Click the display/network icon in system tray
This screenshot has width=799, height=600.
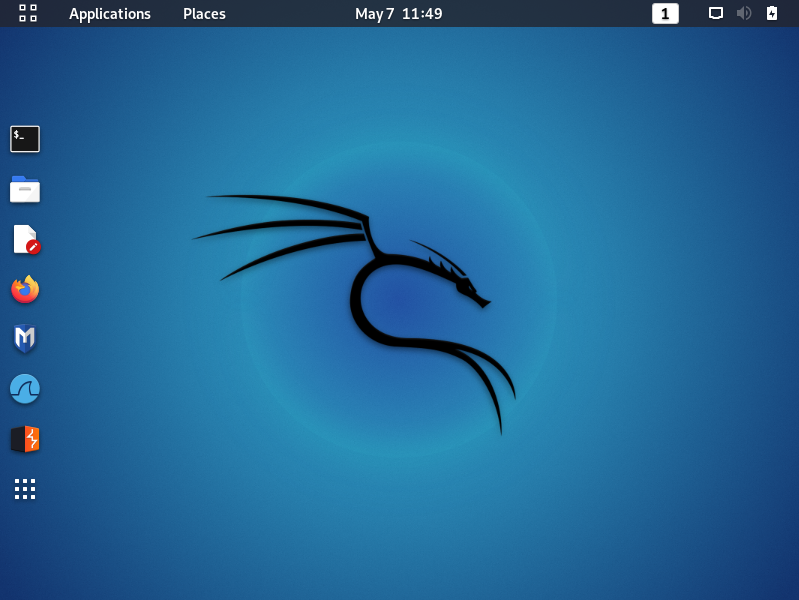tap(715, 13)
